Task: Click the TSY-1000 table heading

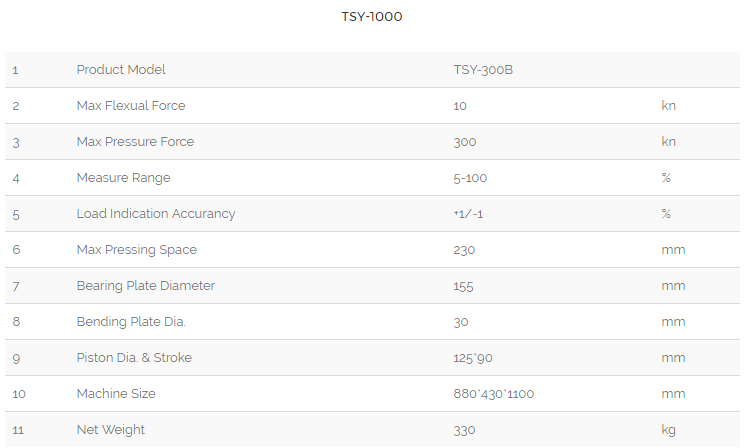Action: coord(372,17)
